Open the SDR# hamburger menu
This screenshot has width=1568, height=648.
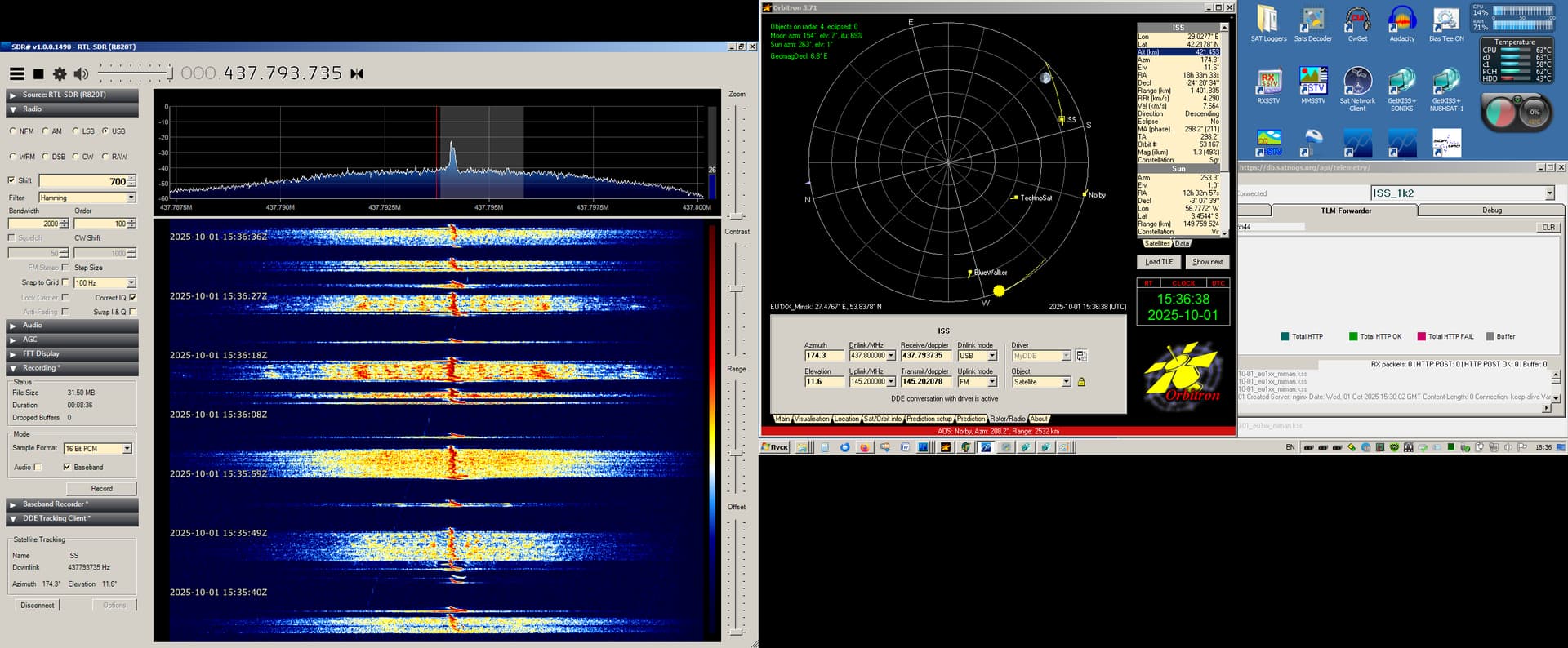16,74
